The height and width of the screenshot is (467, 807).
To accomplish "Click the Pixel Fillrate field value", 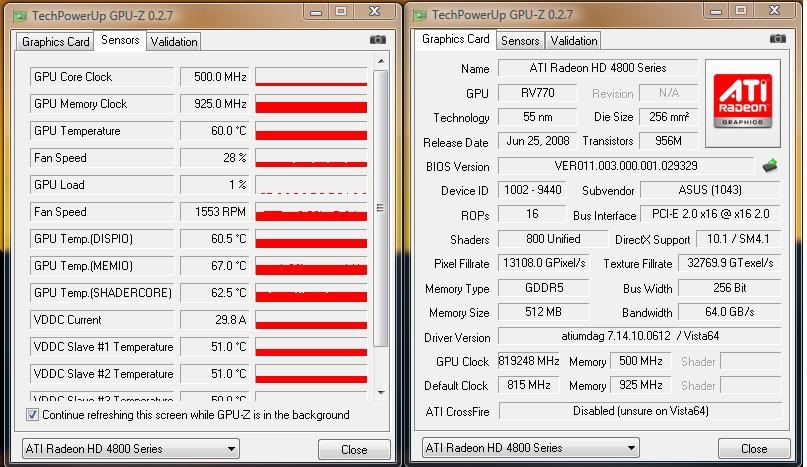I will (x=543, y=263).
